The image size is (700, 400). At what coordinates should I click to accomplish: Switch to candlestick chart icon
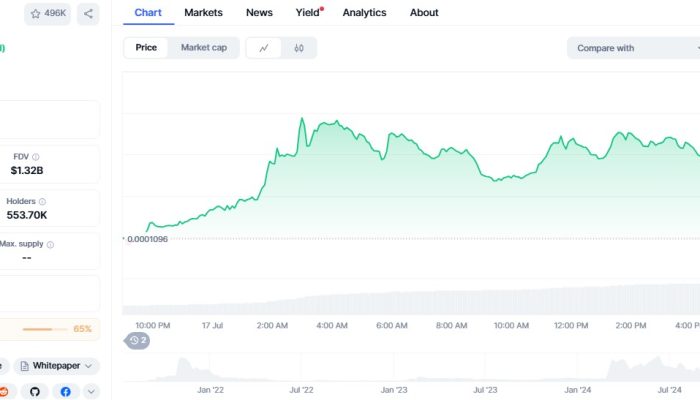(299, 48)
